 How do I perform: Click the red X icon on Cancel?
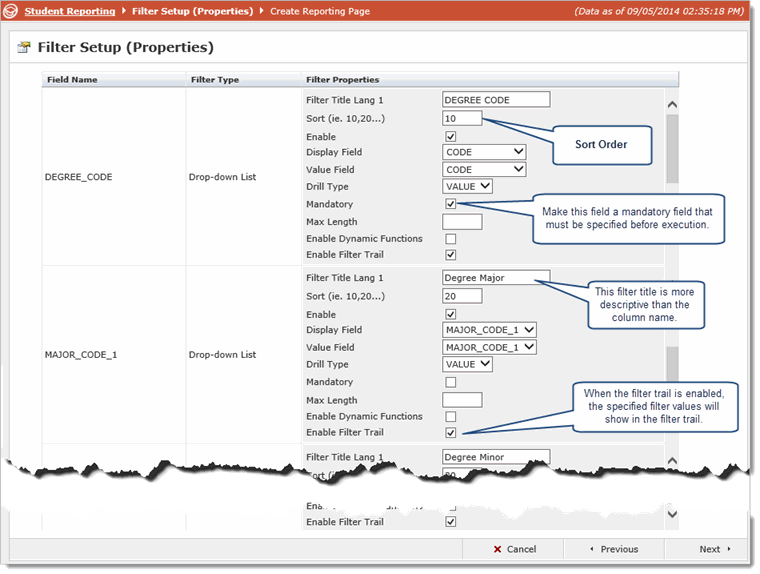[x=497, y=549]
